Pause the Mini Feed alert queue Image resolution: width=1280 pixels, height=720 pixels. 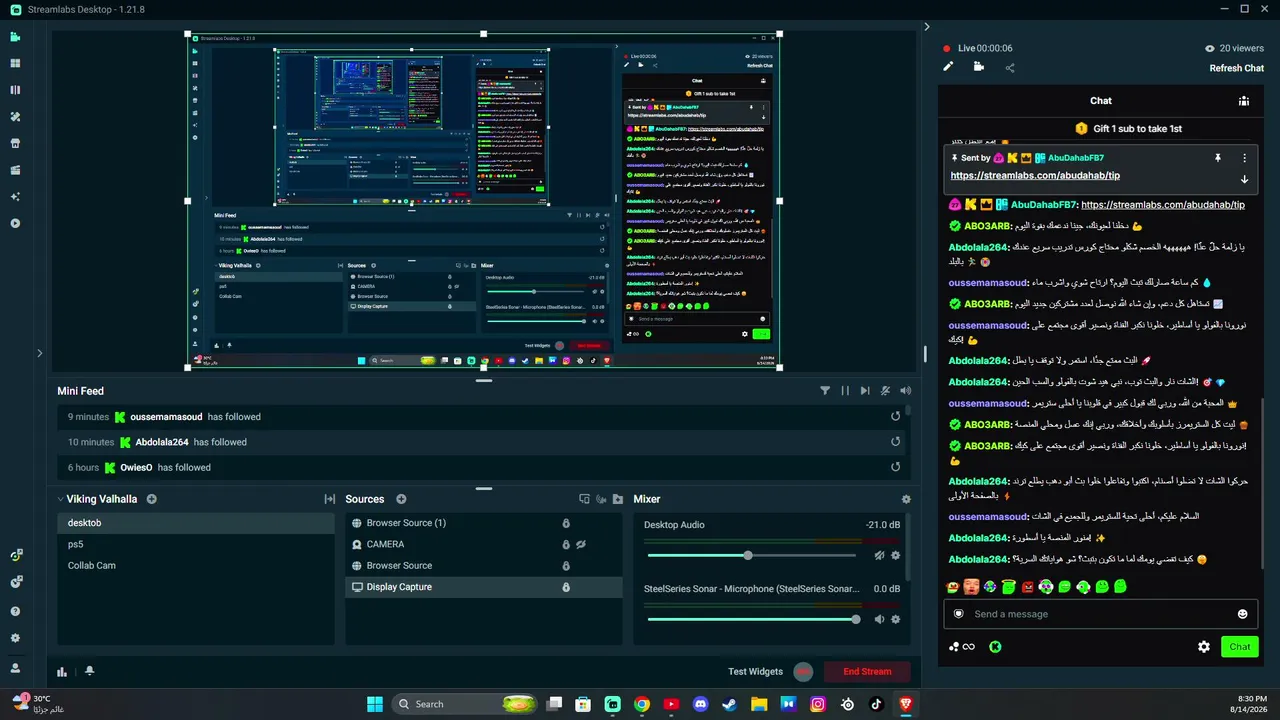(x=845, y=391)
